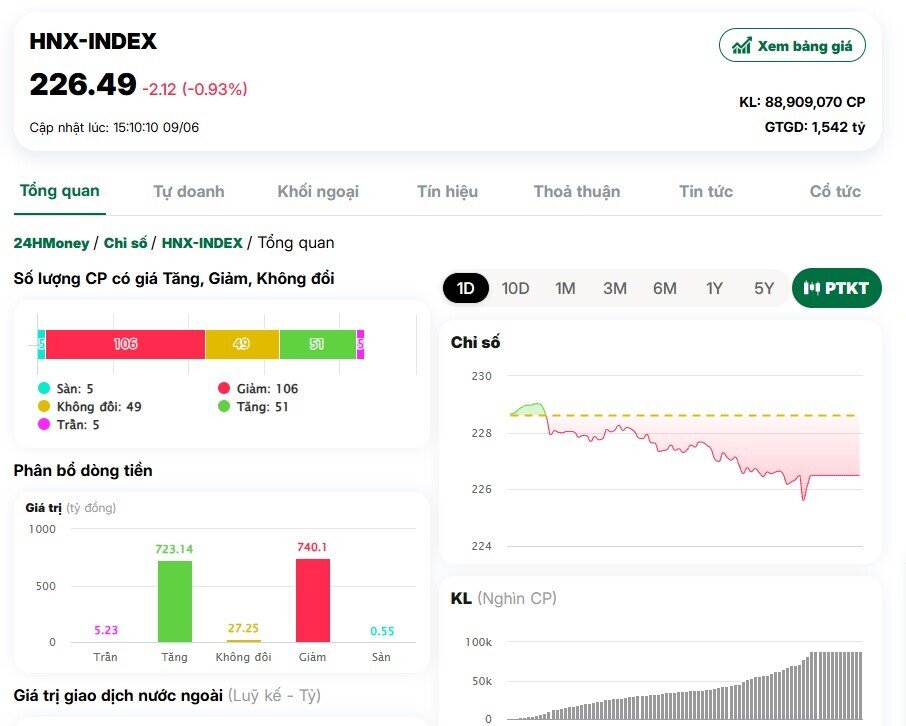The width and height of the screenshot is (906, 726).
Task: Toggle the Không đổi: 49 legend dot
Action: pos(44,406)
